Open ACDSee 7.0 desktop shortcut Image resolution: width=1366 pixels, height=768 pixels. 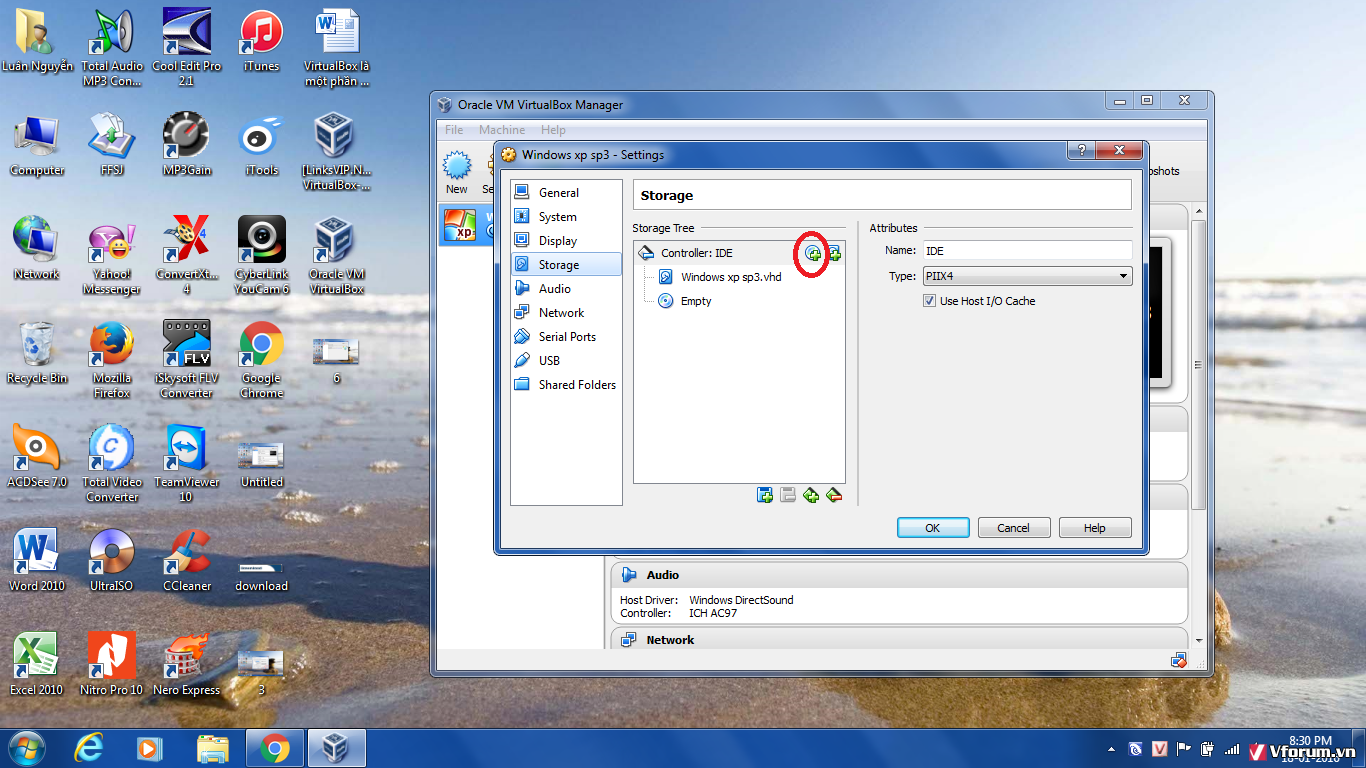point(37,457)
